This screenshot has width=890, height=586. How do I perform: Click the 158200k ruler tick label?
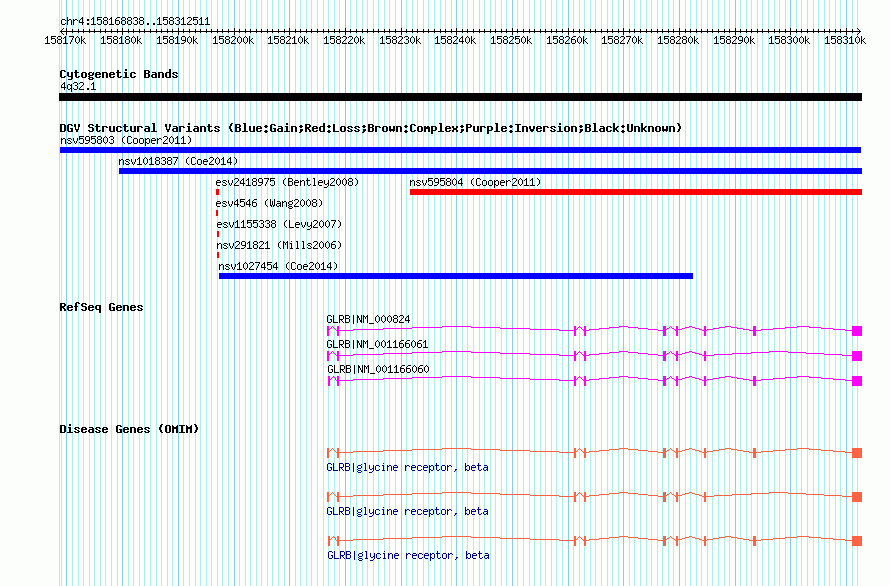pos(233,41)
